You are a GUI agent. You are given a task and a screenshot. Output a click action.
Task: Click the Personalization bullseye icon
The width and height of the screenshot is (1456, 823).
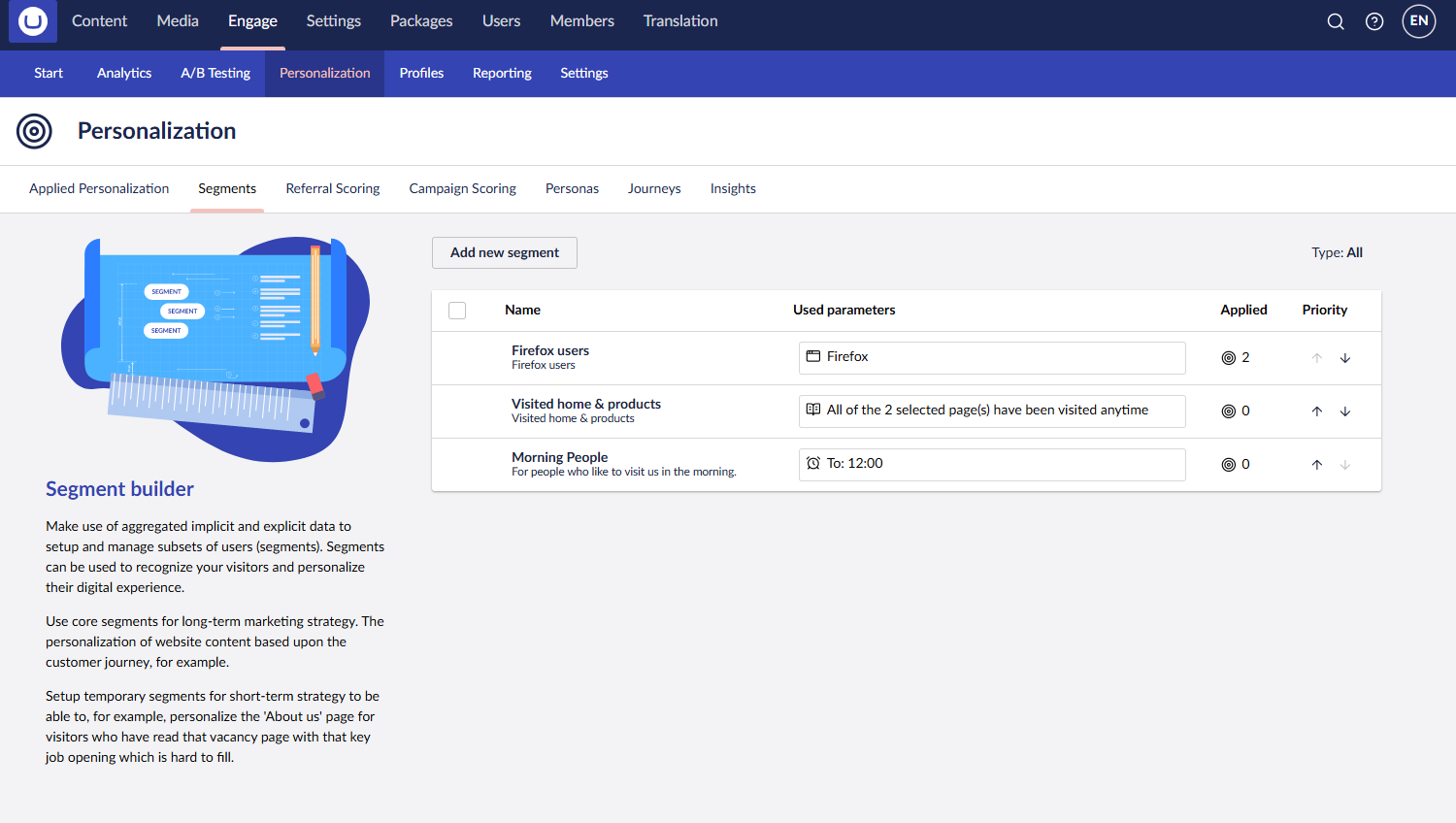pos(34,130)
